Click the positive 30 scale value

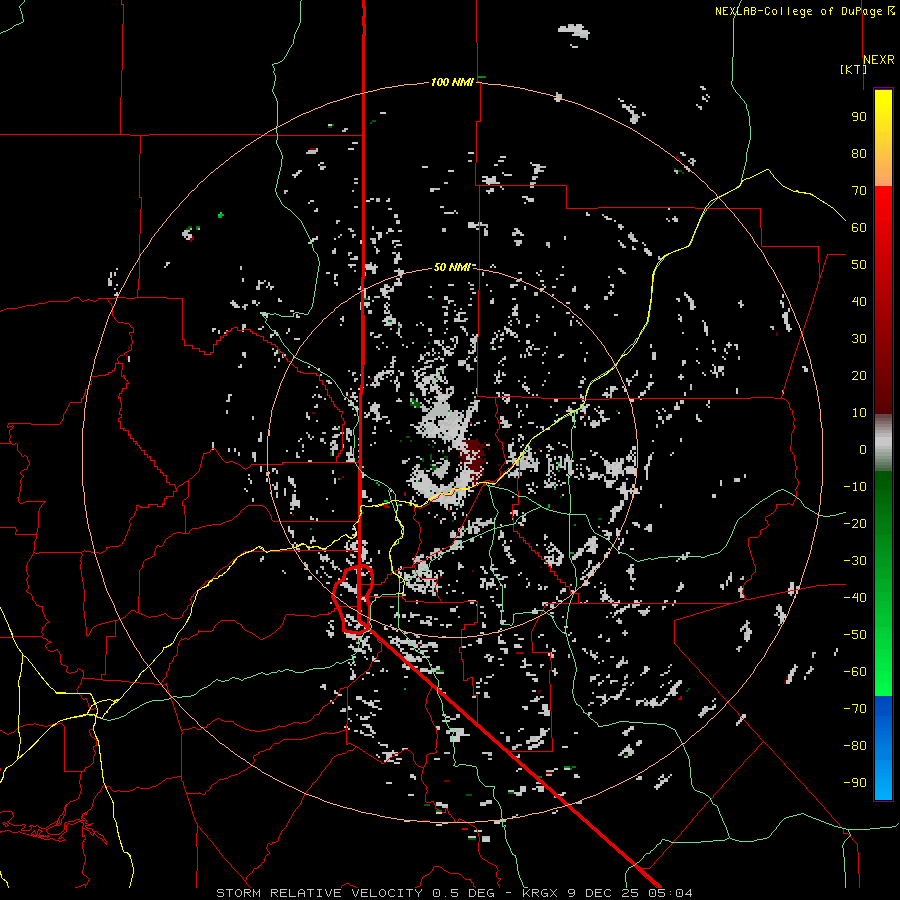click(x=859, y=339)
